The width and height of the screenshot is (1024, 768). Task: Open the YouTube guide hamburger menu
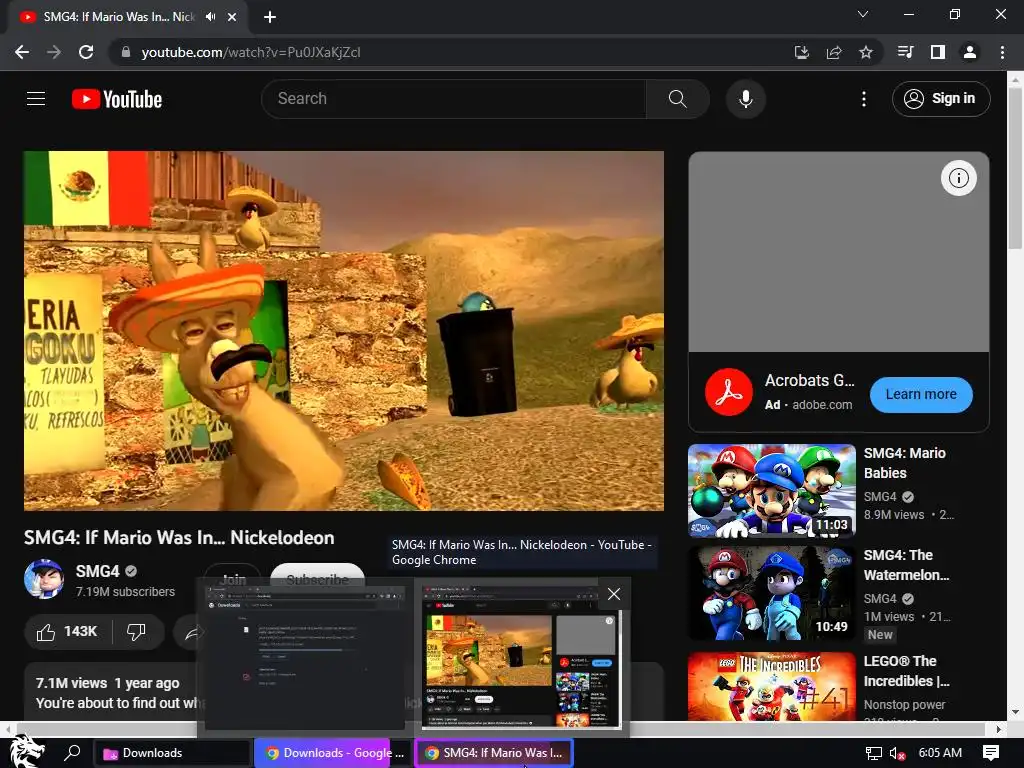(36, 99)
